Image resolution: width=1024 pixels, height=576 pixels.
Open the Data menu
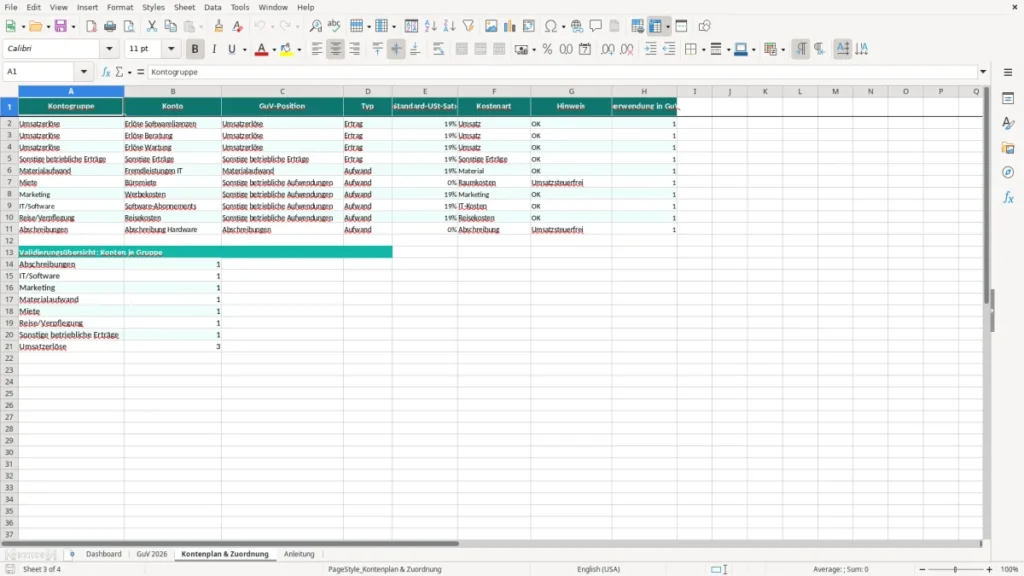(x=212, y=7)
